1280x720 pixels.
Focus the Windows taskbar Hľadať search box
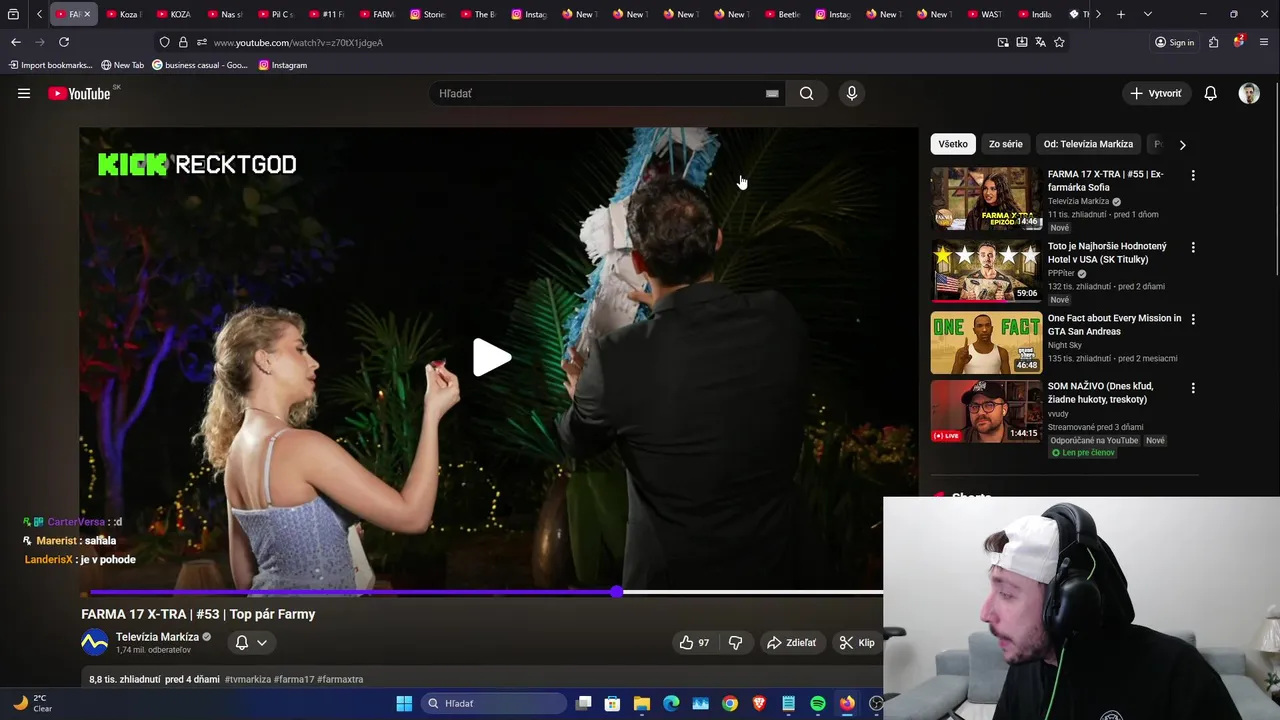click(x=493, y=703)
